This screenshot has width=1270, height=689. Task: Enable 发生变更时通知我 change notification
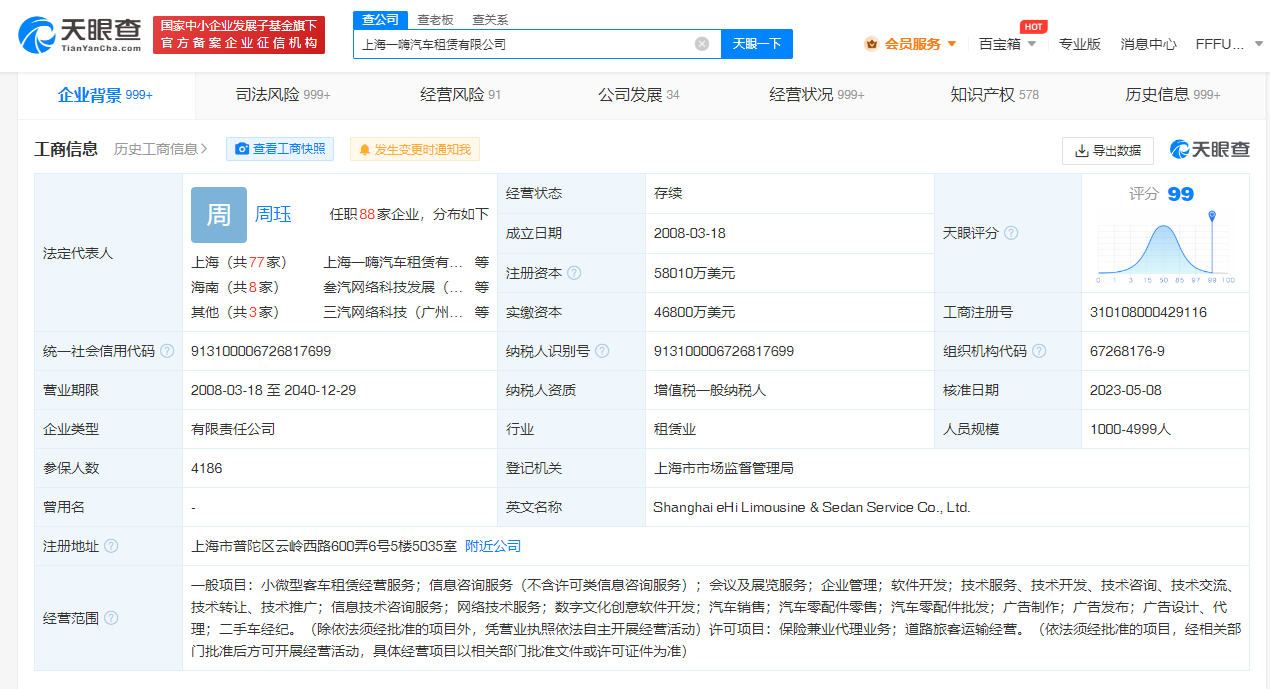point(415,149)
